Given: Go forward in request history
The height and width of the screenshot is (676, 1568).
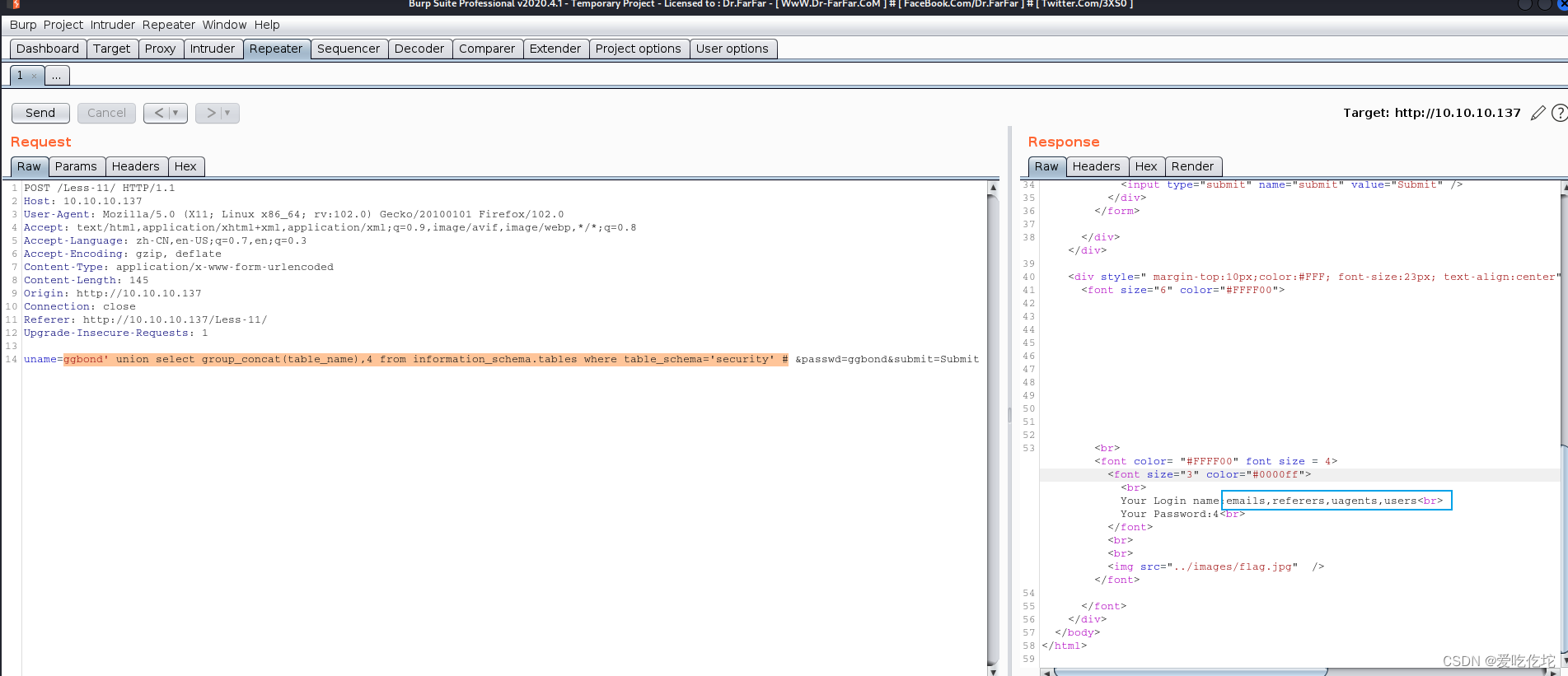Looking at the screenshot, I should [211, 113].
